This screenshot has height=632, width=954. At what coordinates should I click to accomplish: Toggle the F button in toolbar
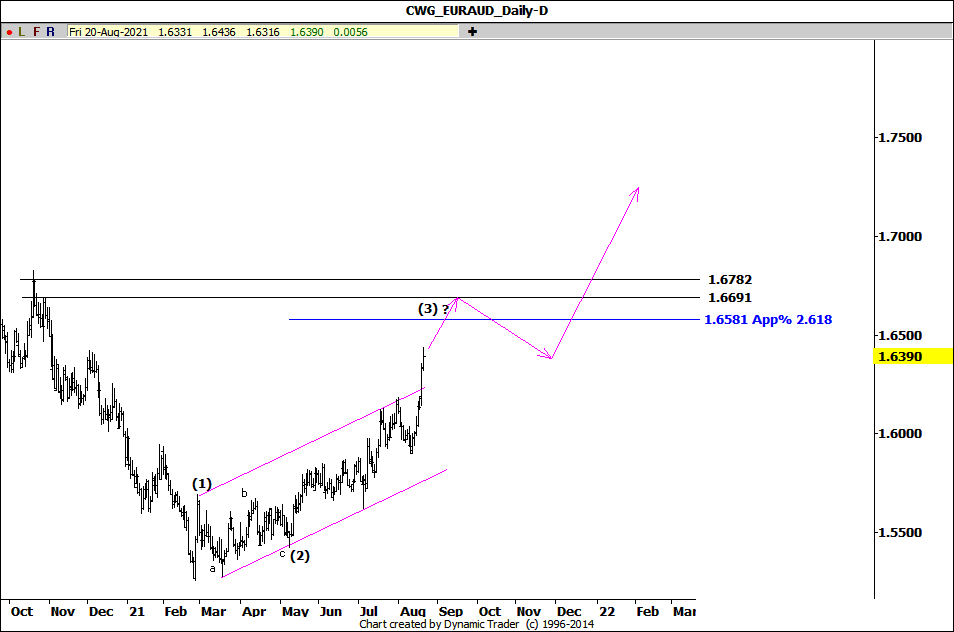tap(37, 32)
